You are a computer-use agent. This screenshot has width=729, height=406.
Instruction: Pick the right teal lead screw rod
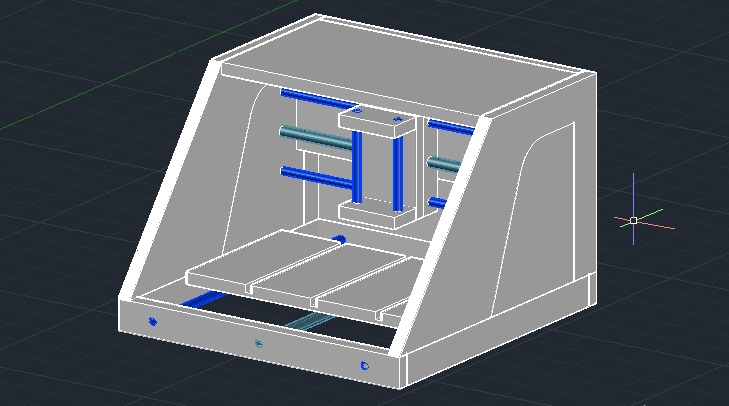coord(444,164)
